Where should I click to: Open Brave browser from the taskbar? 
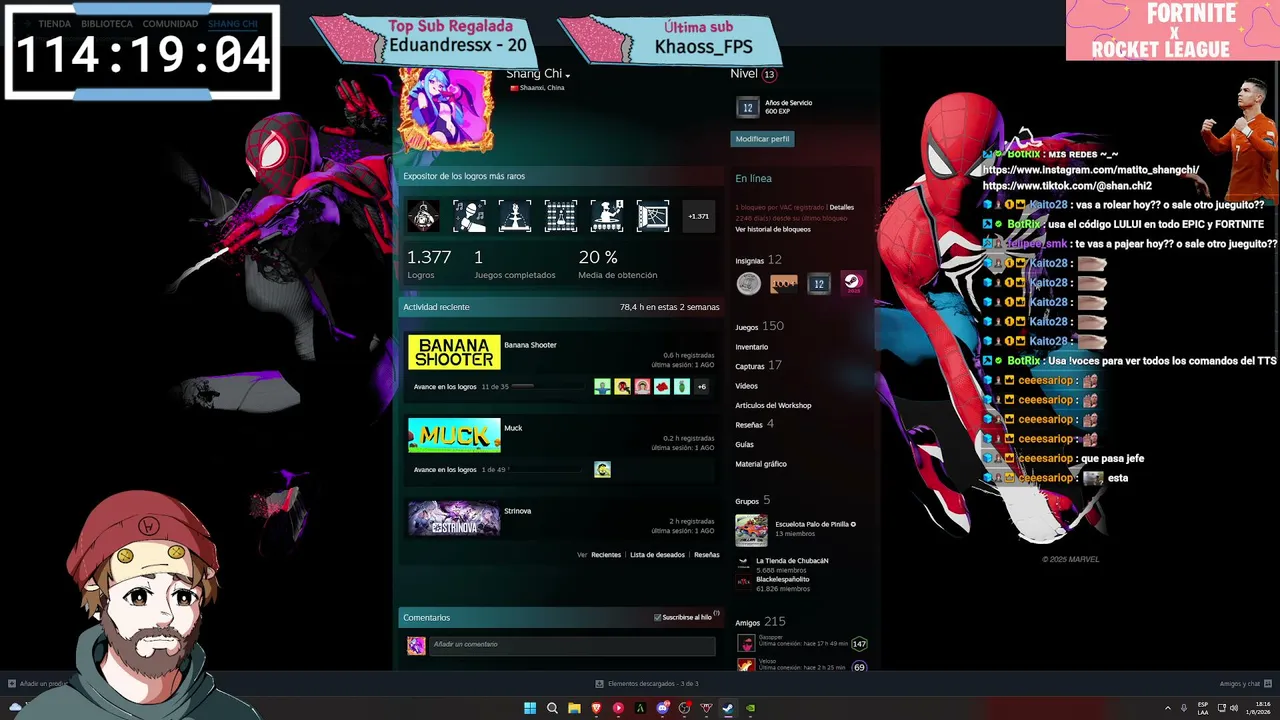pyautogui.click(x=596, y=708)
